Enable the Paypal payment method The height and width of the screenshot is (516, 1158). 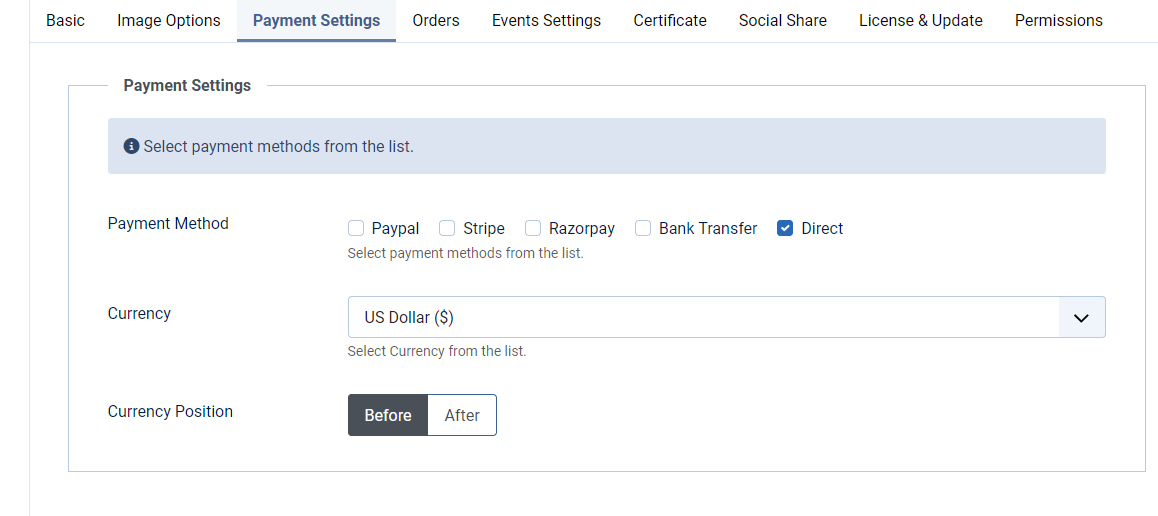(x=356, y=228)
